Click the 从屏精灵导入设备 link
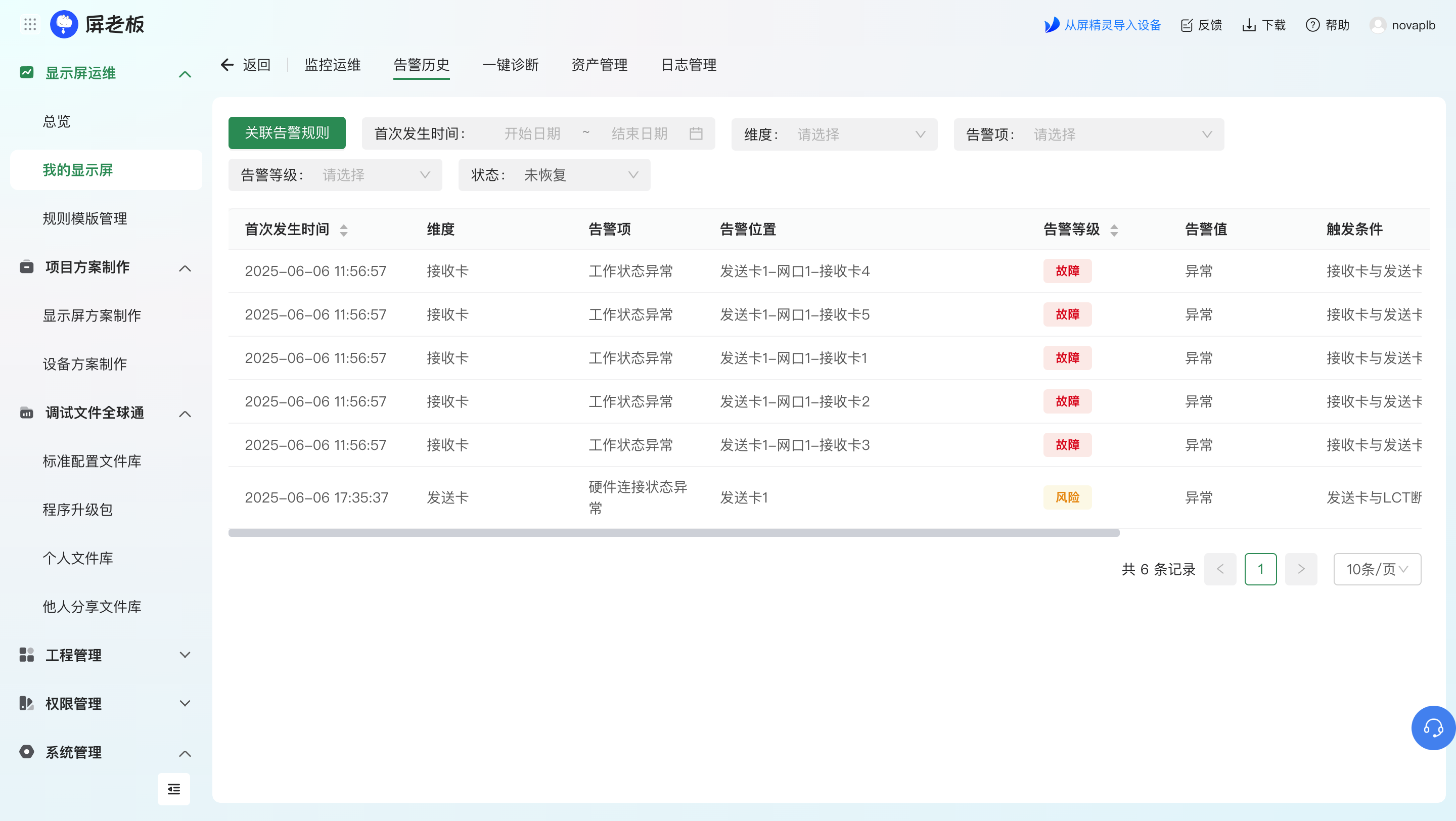 click(x=1112, y=25)
